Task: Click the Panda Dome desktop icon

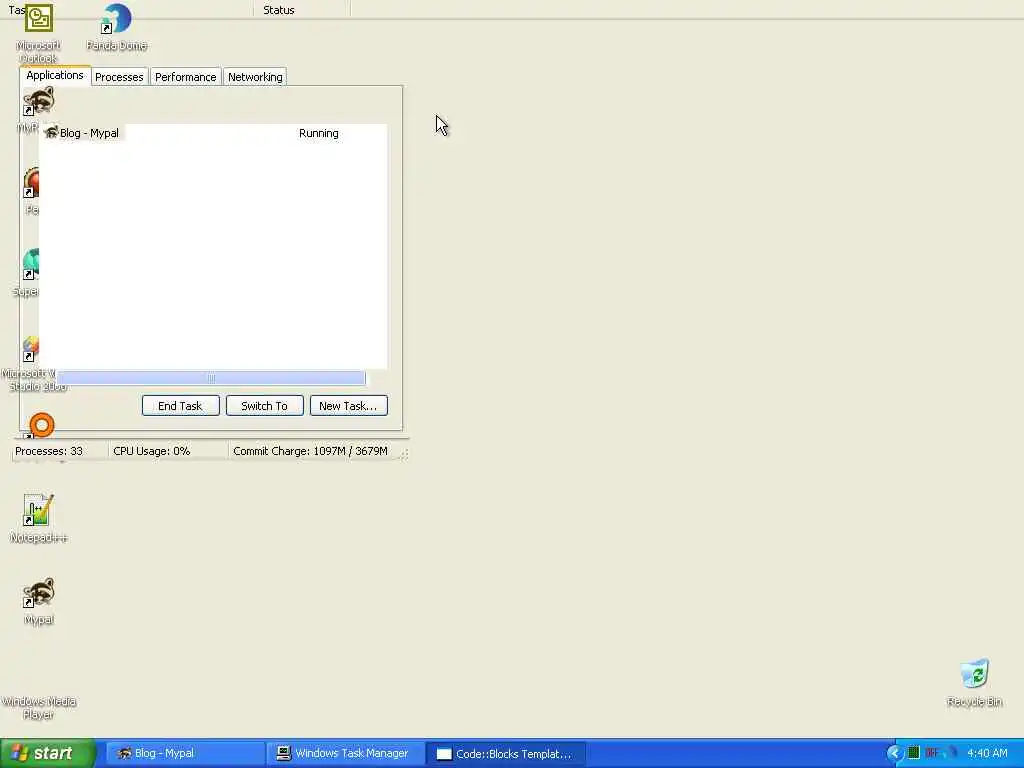Action: (116, 27)
